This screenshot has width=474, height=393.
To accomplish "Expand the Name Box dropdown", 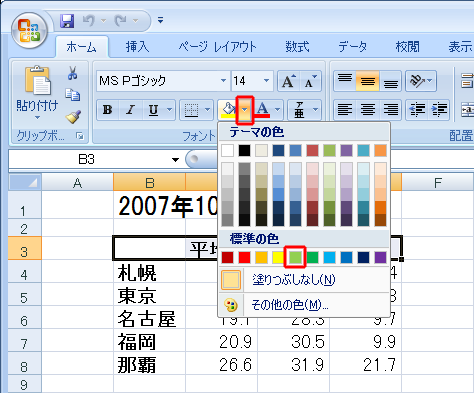I will 175,160.
